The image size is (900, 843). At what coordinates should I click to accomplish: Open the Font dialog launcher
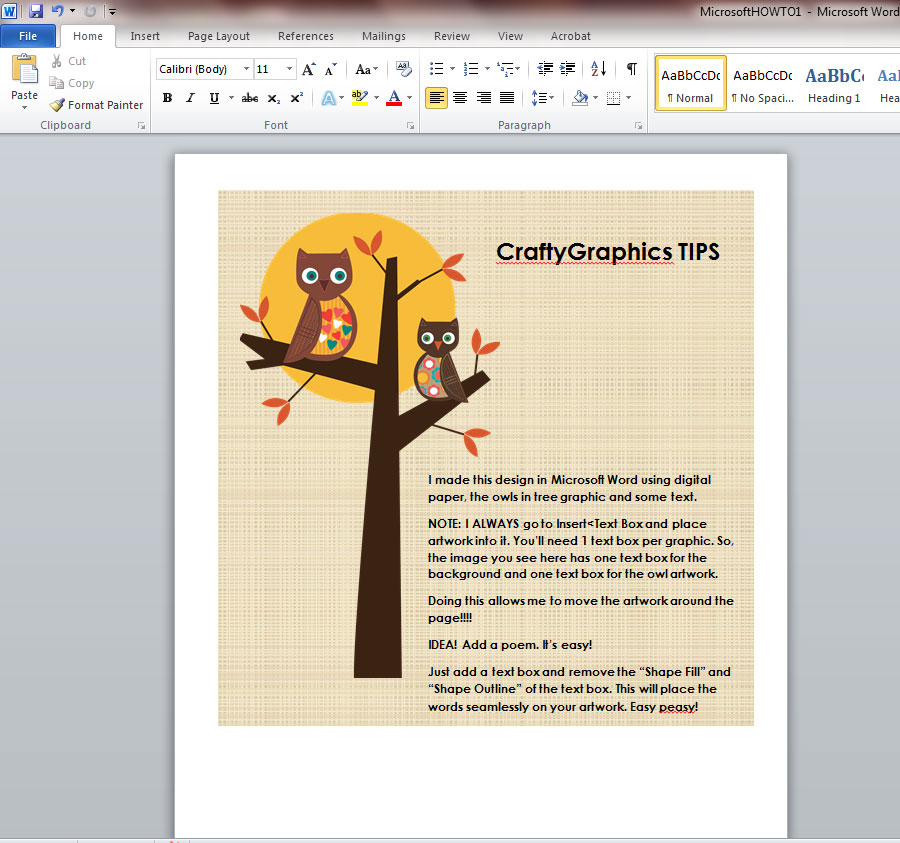pos(410,124)
